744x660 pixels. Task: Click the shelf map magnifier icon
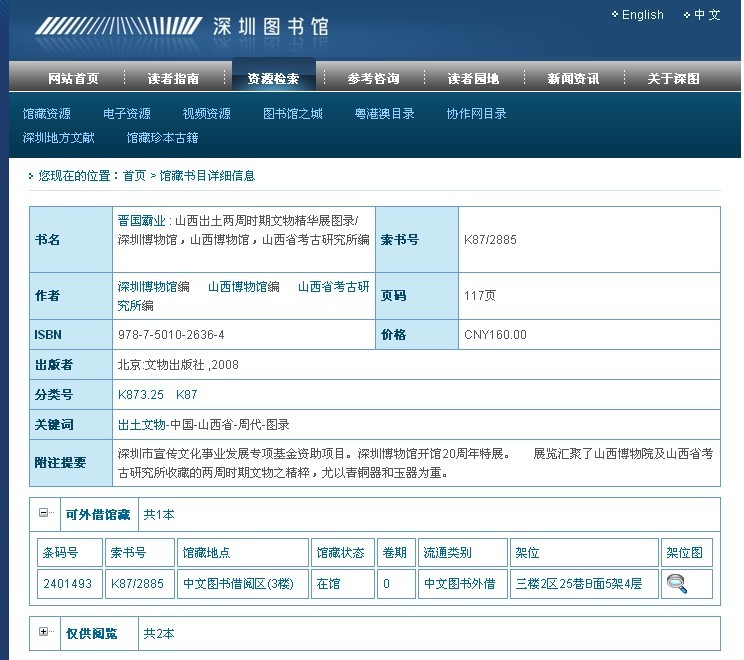[677, 584]
